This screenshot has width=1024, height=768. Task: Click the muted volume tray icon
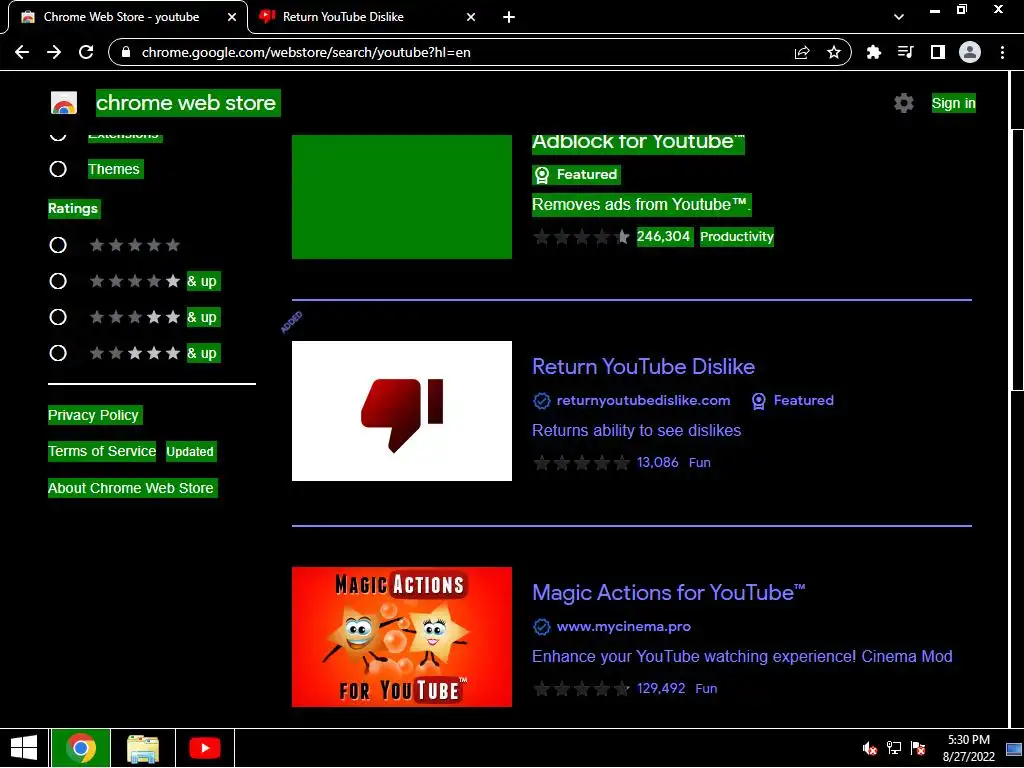pyautogui.click(x=869, y=748)
